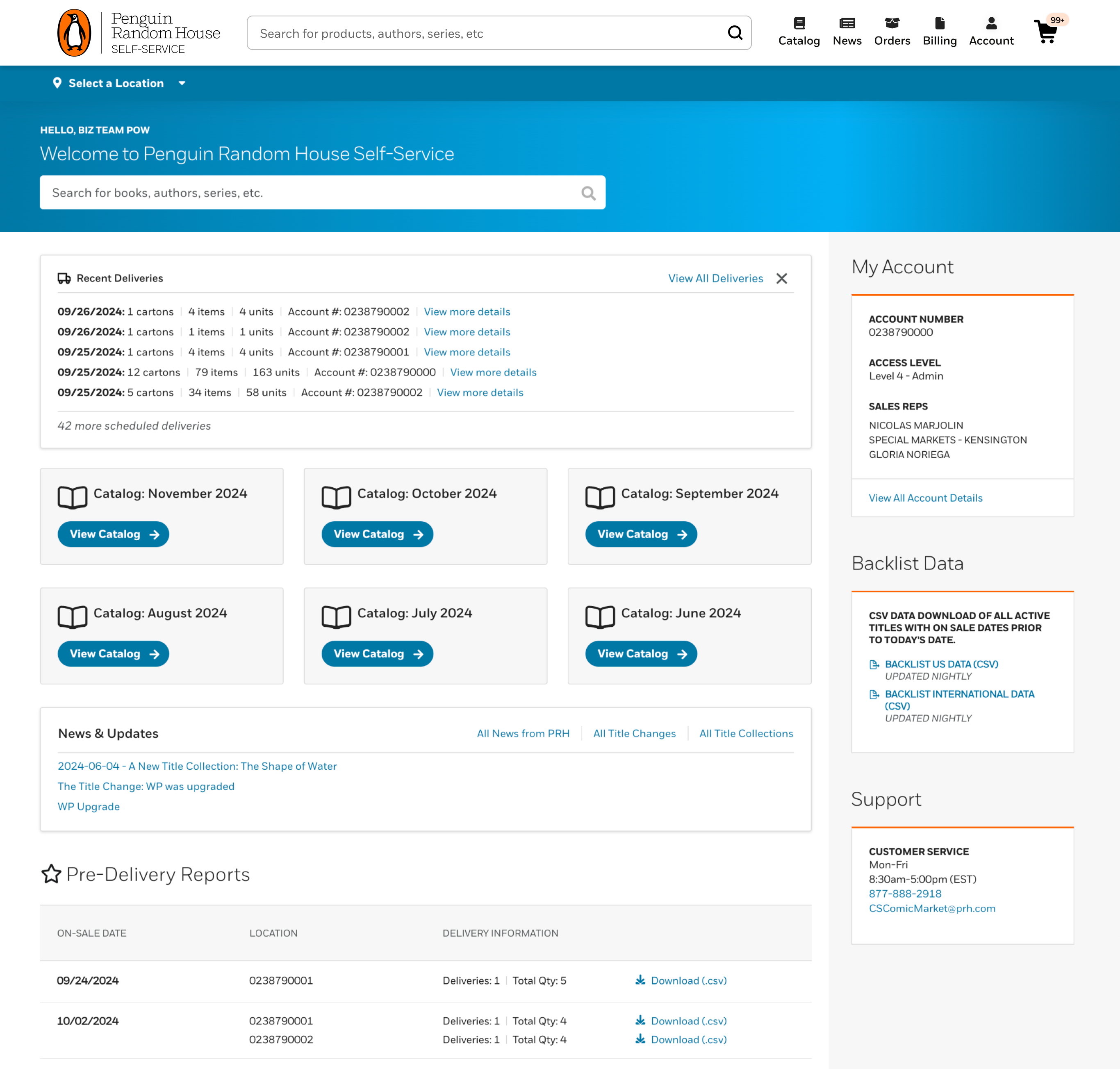1120x1069 pixels.
Task: View more details for 09/26/2024 1 items delivery
Action: 467,332
